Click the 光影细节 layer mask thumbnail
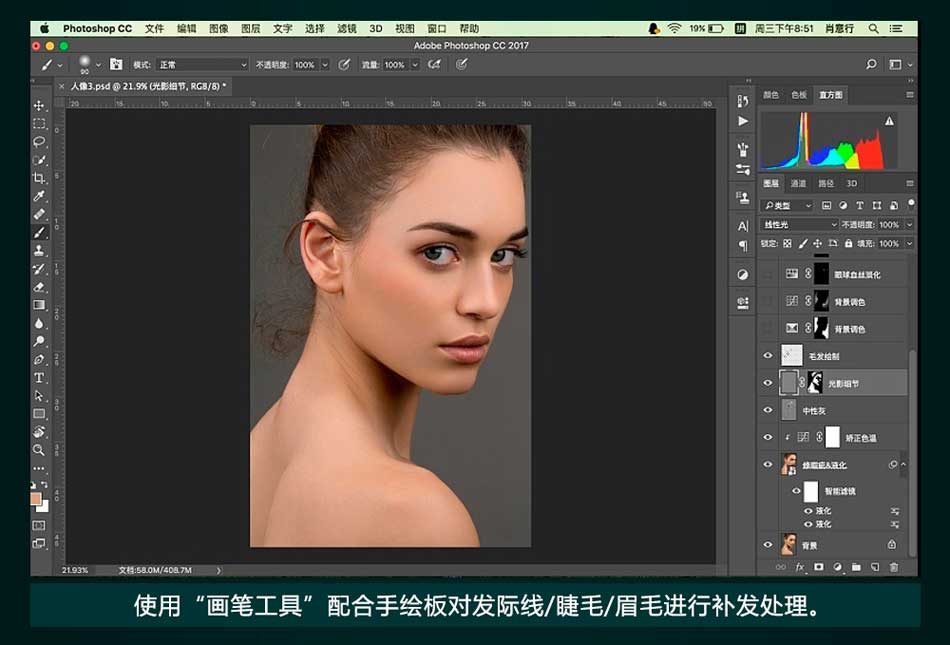The width and height of the screenshot is (950, 645). point(814,383)
